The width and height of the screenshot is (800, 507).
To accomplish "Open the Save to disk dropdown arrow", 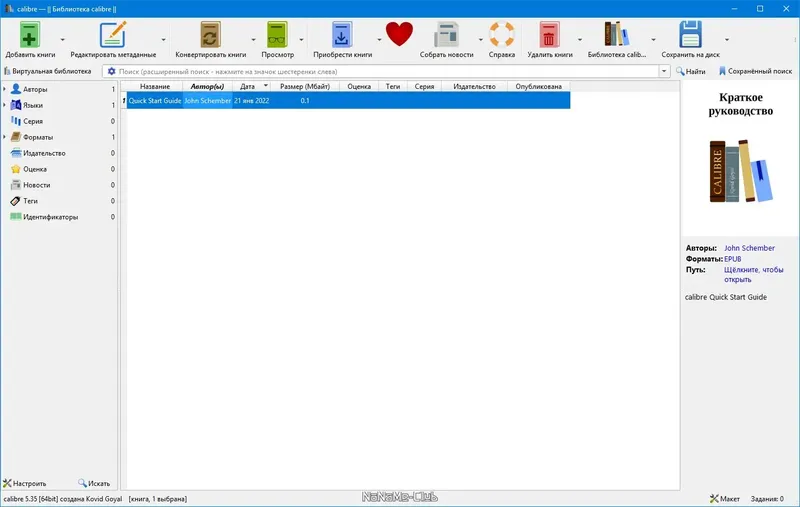I will [x=727, y=40].
